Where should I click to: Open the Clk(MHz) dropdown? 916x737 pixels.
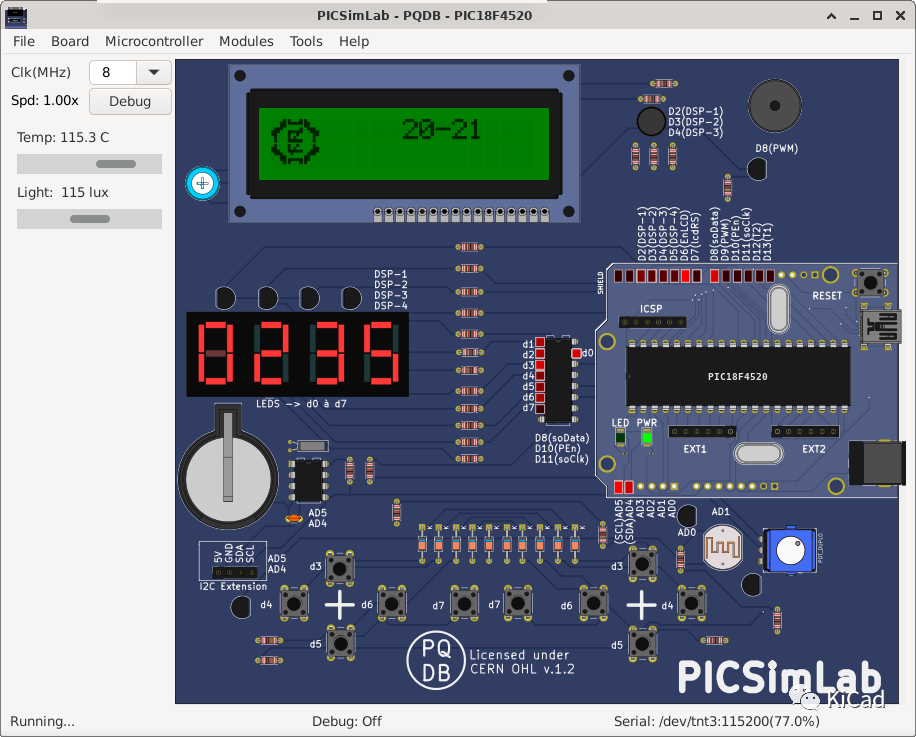pos(155,72)
